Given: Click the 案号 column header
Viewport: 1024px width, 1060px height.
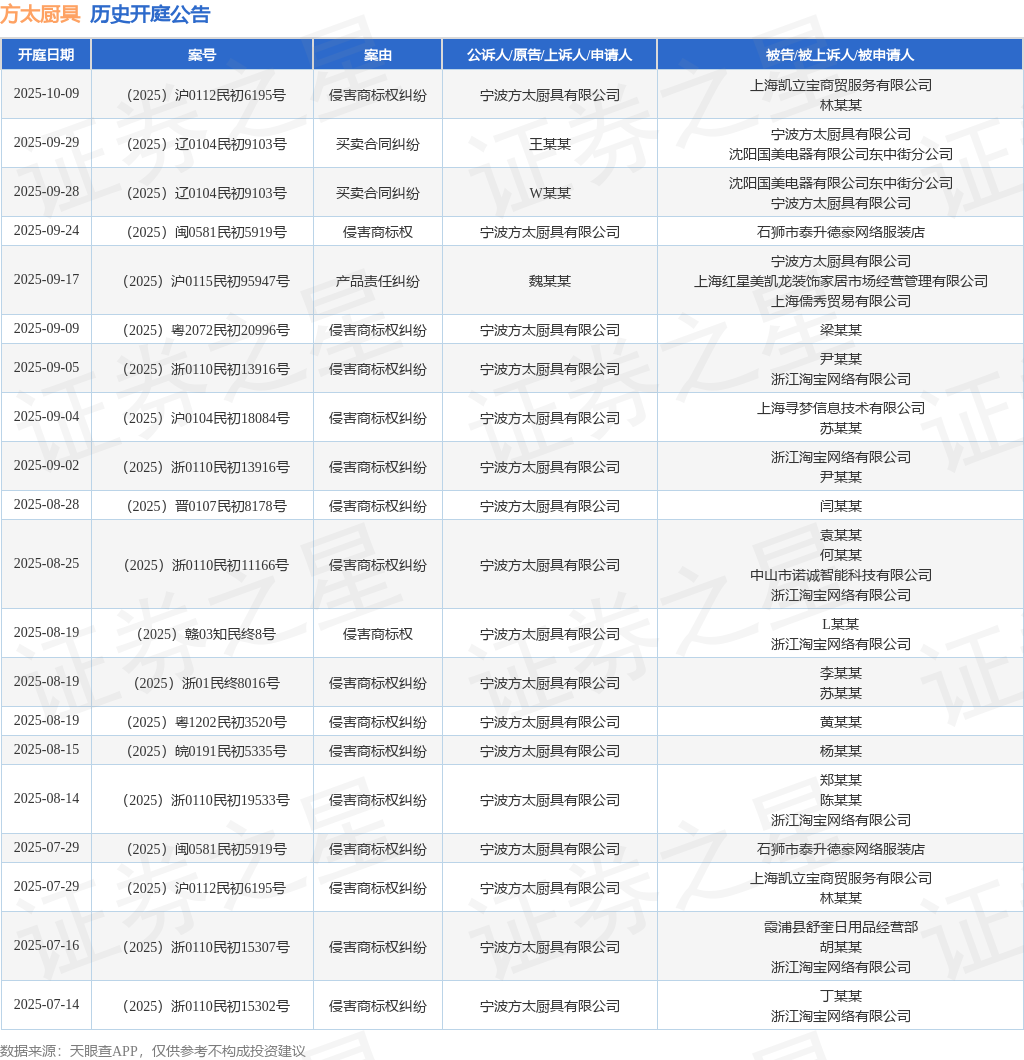Looking at the screenshot, I should [201, 55].
